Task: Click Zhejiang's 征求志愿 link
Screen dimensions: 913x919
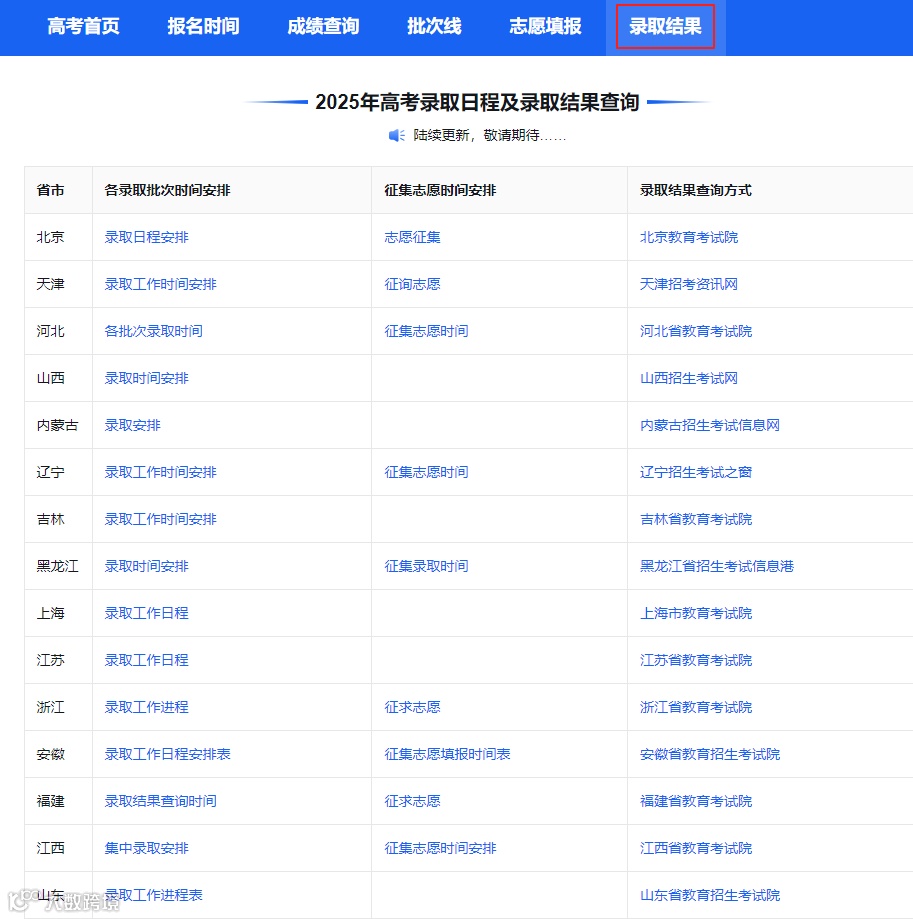Action: pyautogui.click(x=413, y=707)
